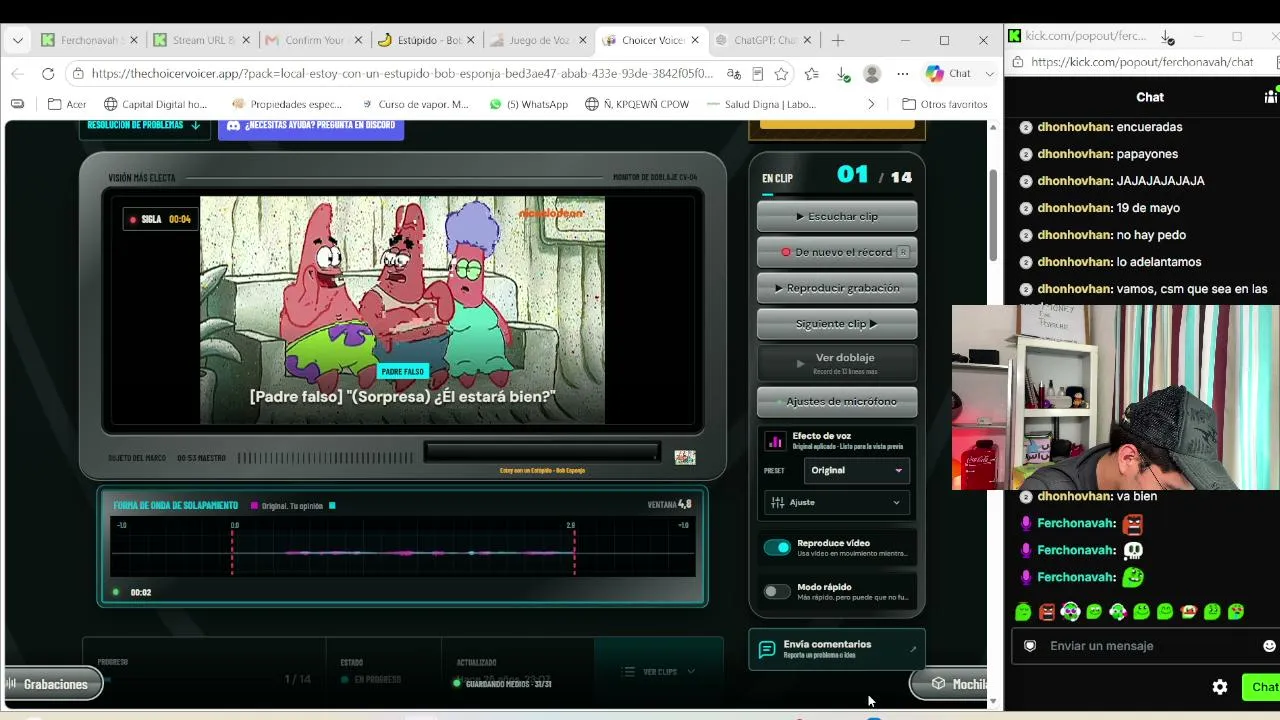Open the Curso de vapor bookmark
The width and height of the screenshot is (1280, 720).
click(415, 104)
